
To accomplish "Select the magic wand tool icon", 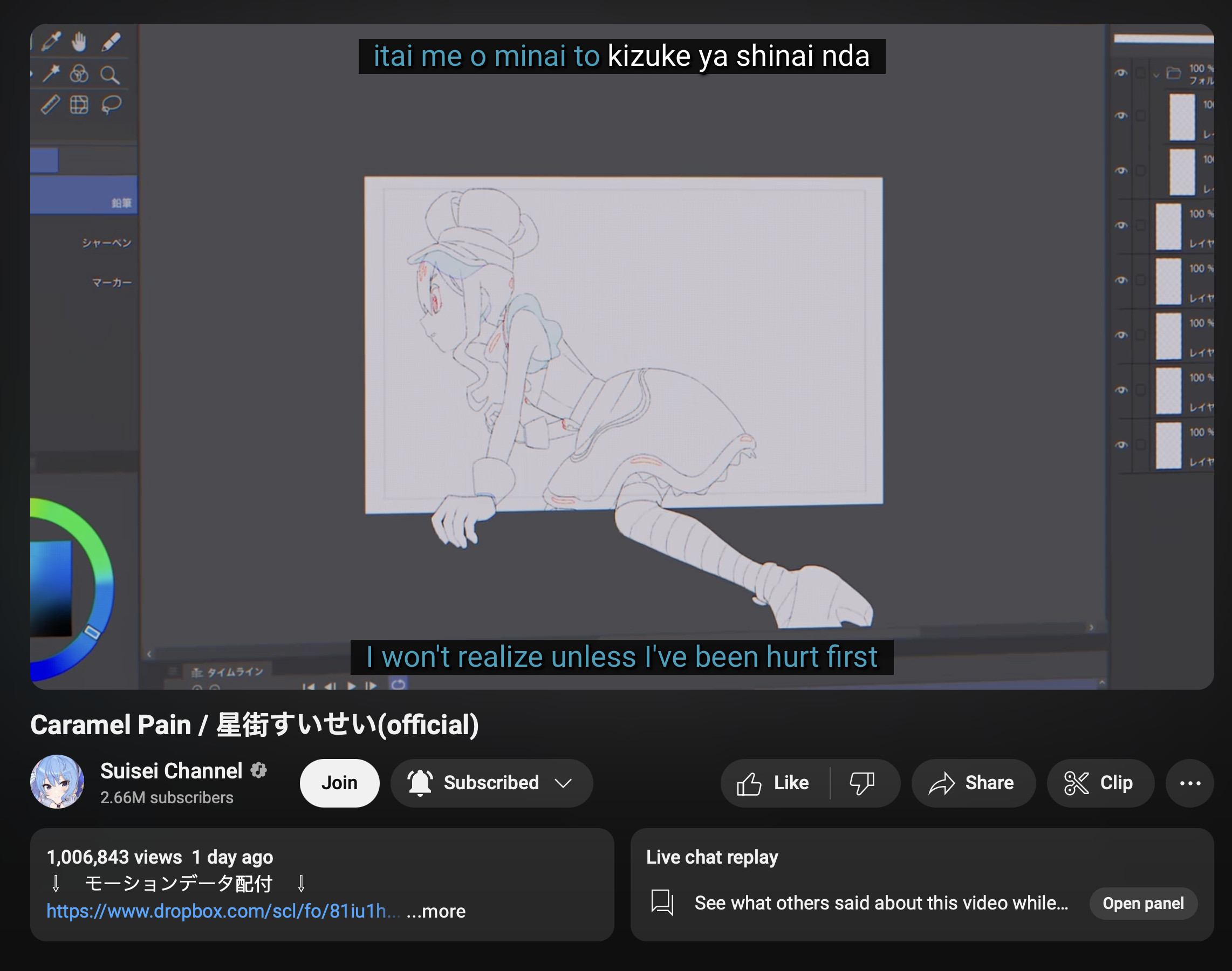I will pos(51,73).
